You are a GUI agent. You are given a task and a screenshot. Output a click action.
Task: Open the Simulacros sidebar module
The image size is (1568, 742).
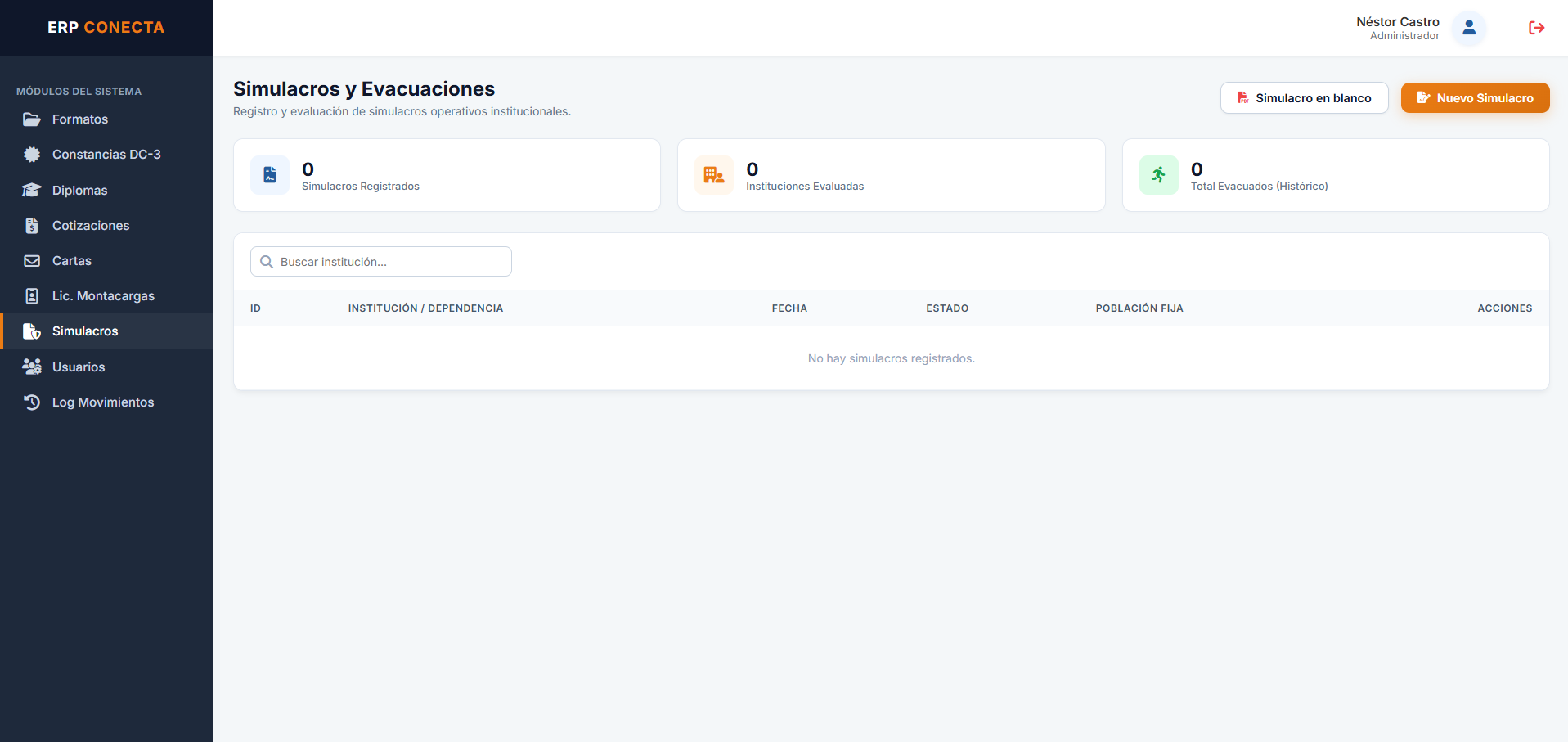[106, 331]
